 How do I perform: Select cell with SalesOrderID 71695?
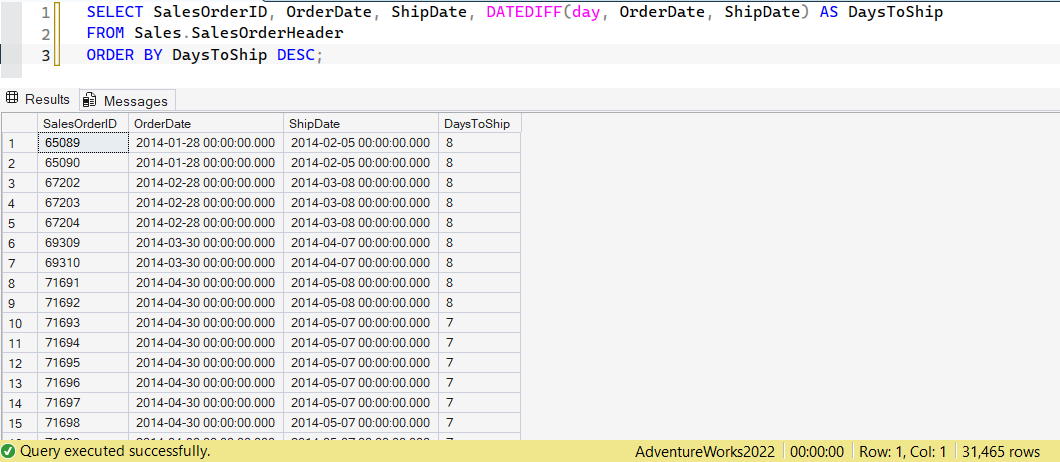click(83, 363)
